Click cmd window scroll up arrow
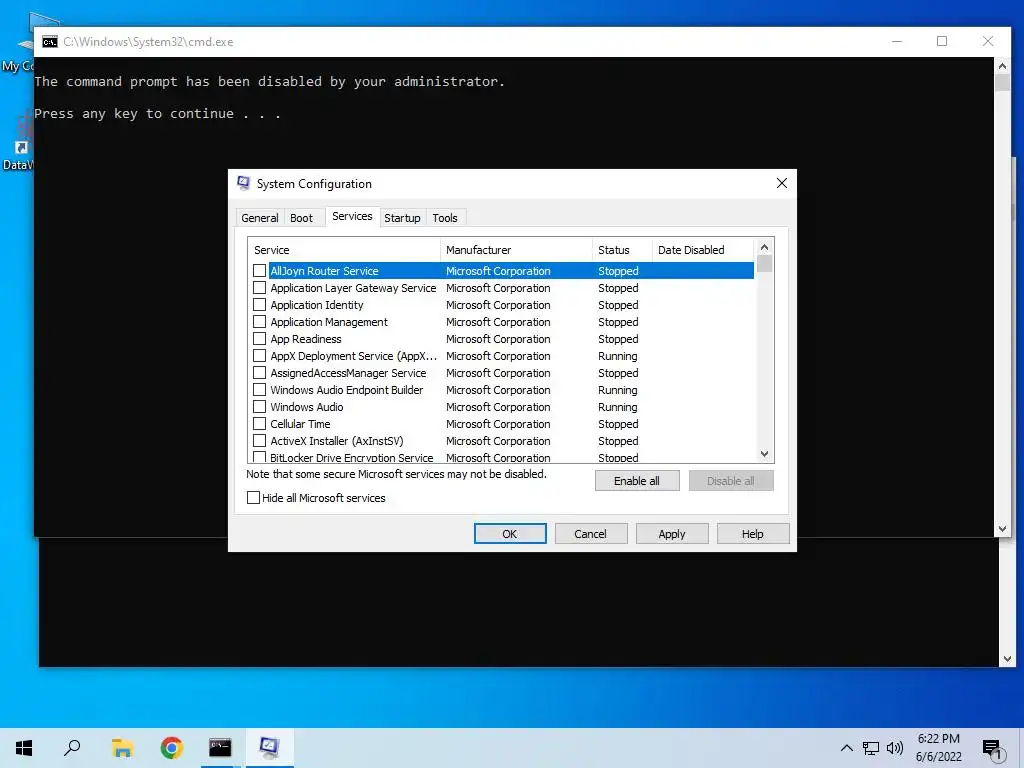 1002,65
